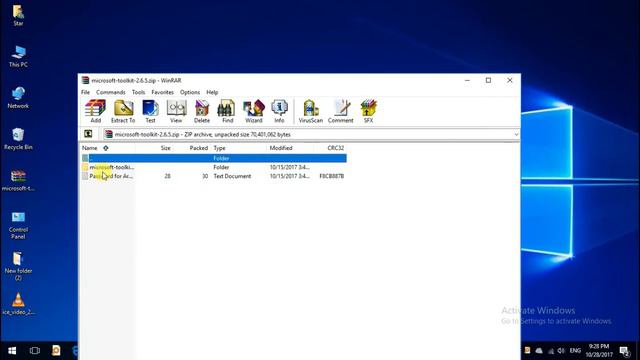Sort by Modified column header

click(x=281, y=148)
